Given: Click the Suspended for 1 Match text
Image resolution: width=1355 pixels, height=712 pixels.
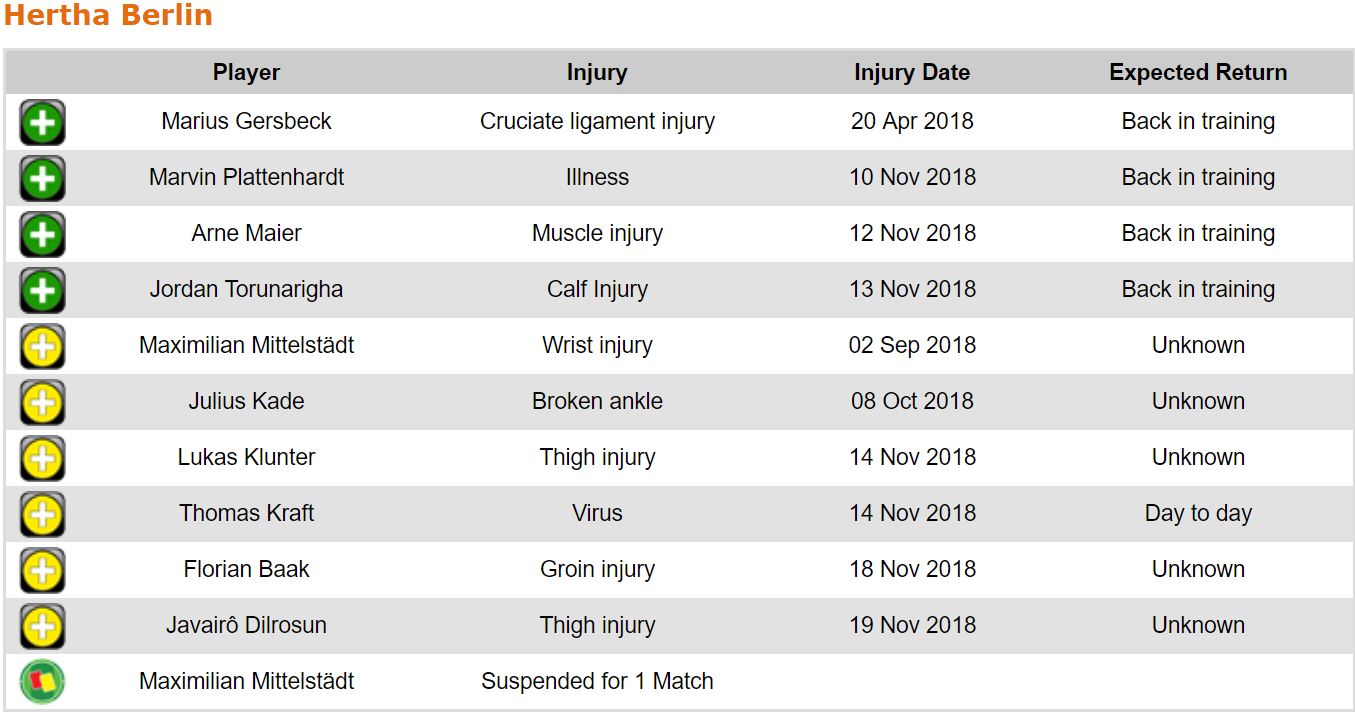Looking at the screenshot, I should click(x=597, y=682).
